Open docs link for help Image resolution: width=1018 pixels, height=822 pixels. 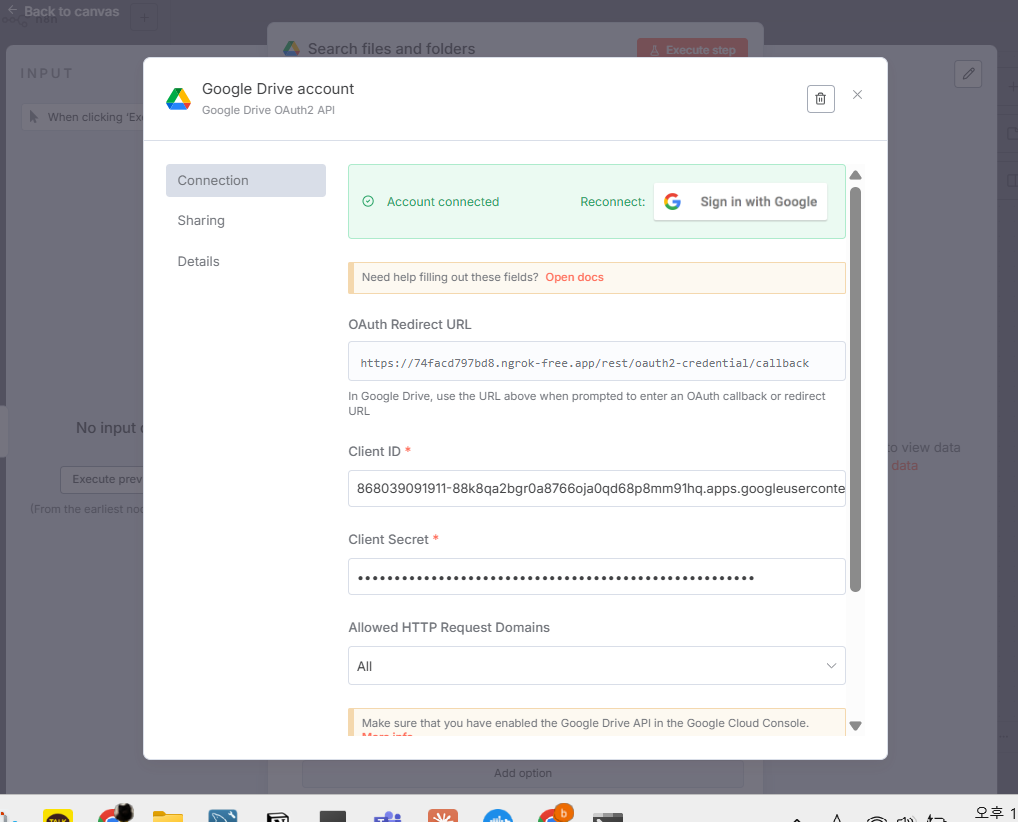(574, 277)
